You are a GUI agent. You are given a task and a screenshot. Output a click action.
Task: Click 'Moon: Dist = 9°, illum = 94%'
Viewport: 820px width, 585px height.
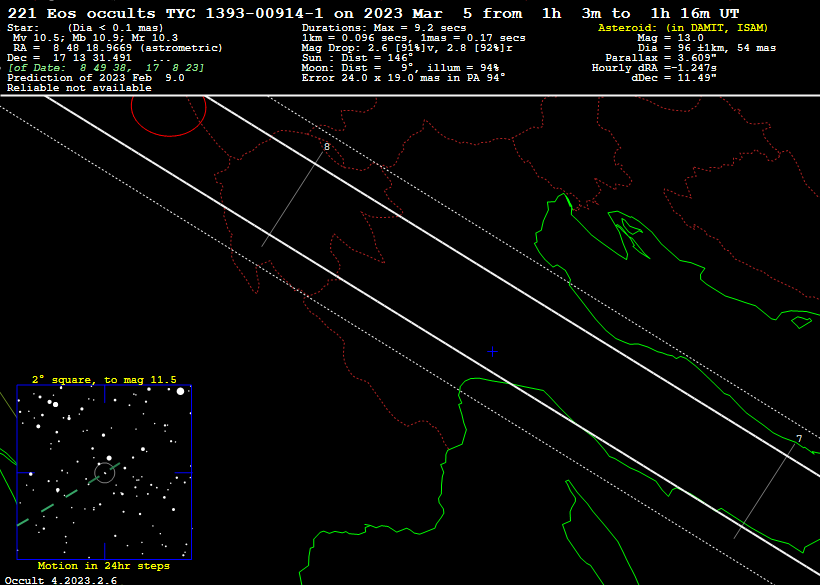(x=400, y=68)
